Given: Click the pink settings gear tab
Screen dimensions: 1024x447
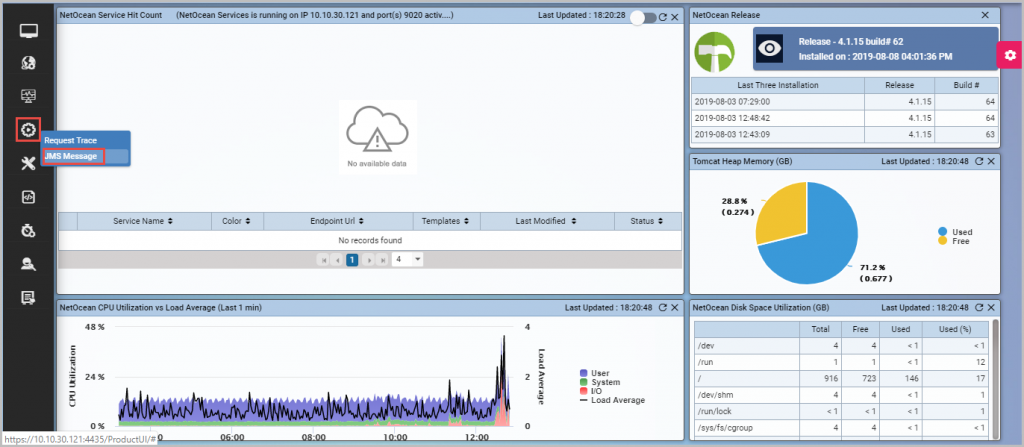Looking at the screenshot, I should tap(1010, 56).
